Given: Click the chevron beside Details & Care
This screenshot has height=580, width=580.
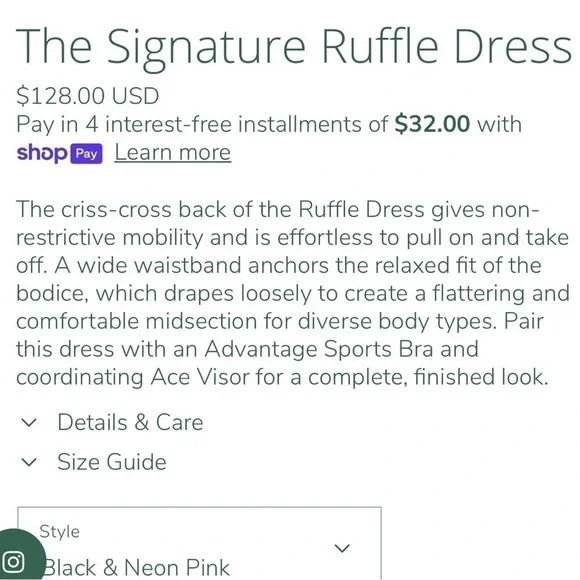Looking at the screenshot, I should 29,422.
